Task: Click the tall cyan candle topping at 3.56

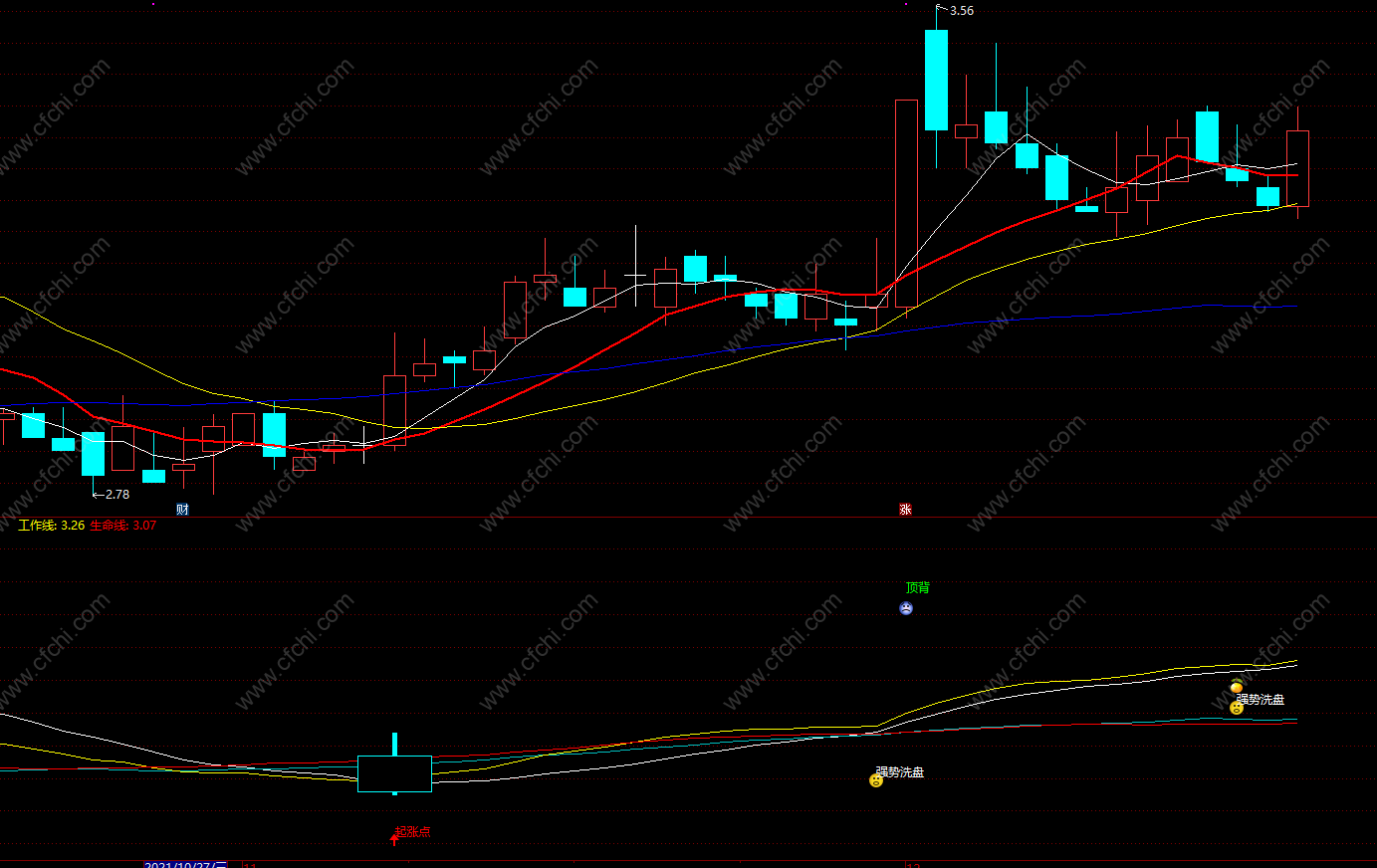Action: [936, 80]
